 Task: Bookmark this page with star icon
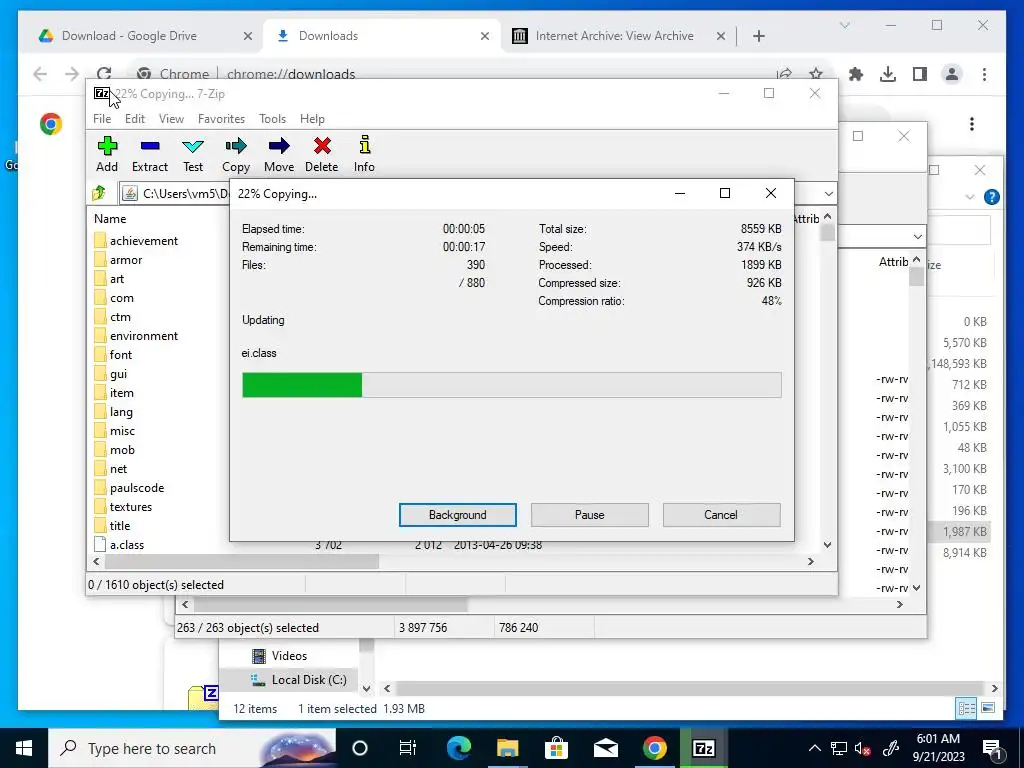click(x=816, y=74)
